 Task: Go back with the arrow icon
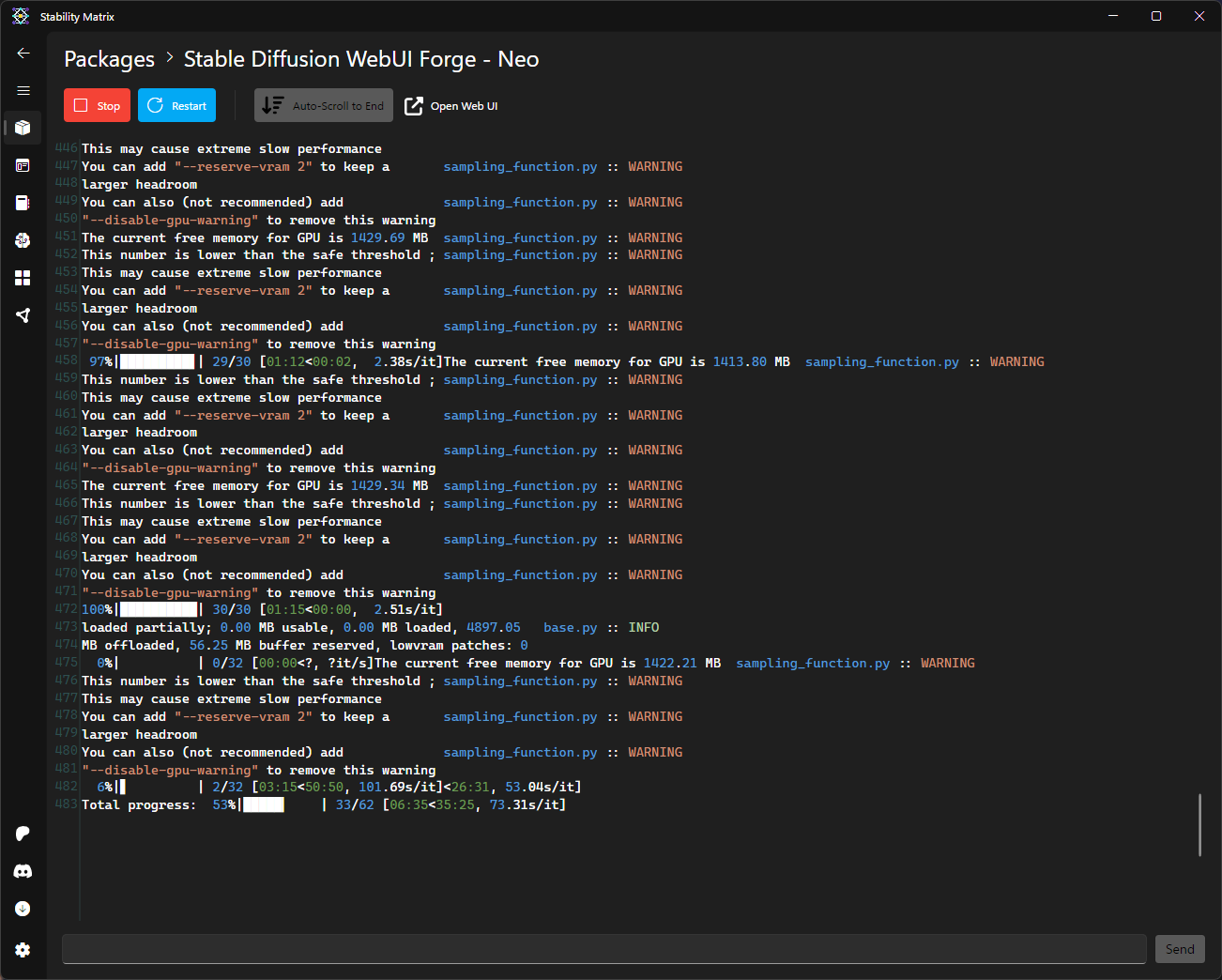pos(23,54)
